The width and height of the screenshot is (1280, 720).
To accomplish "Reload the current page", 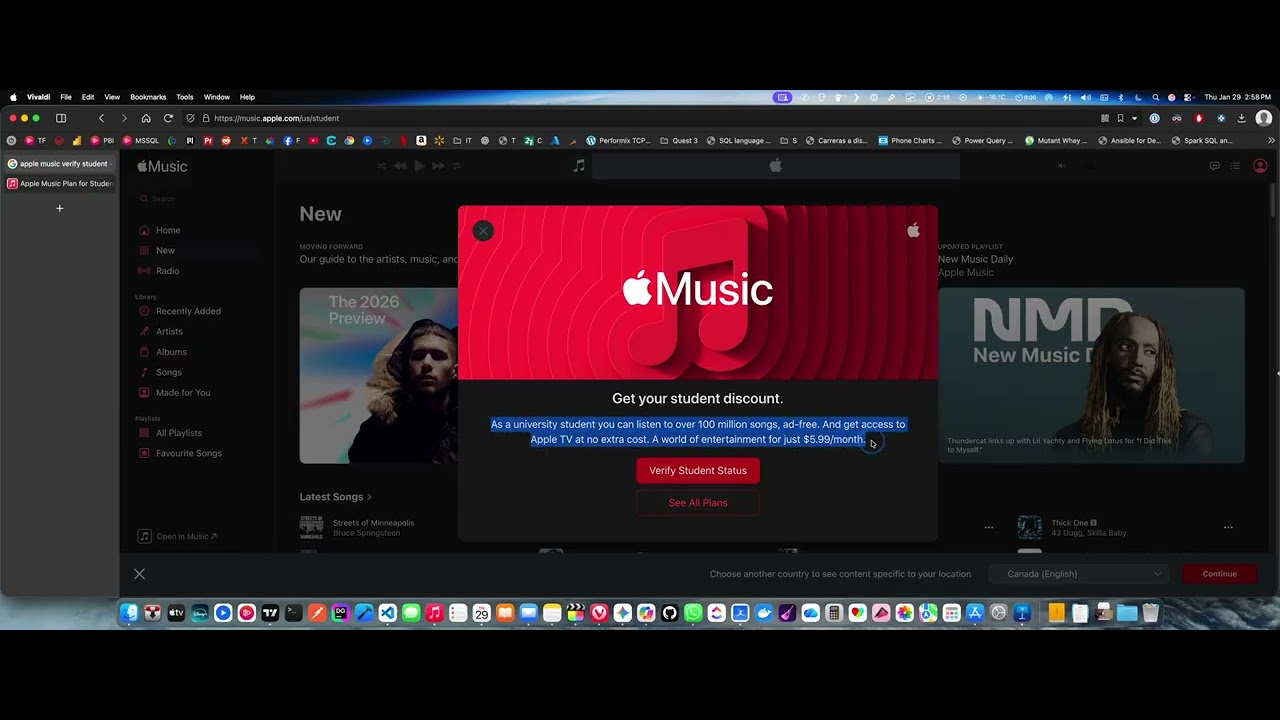I will tap(168, 118).
